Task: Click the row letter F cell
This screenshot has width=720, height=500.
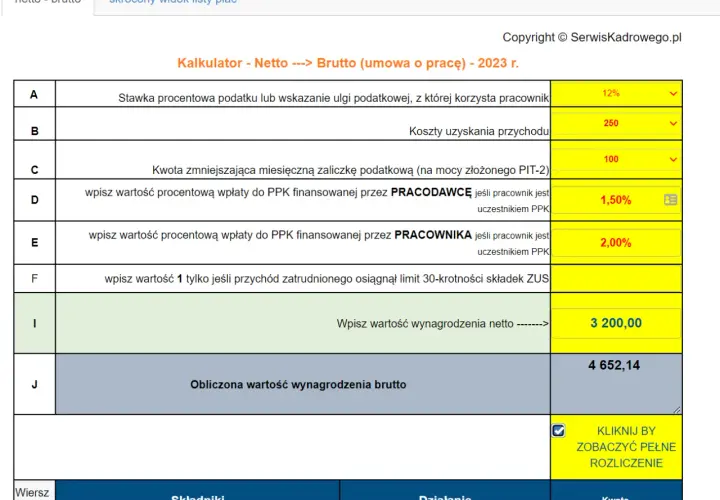Action: pyautogui.click(x=34, y=279)
